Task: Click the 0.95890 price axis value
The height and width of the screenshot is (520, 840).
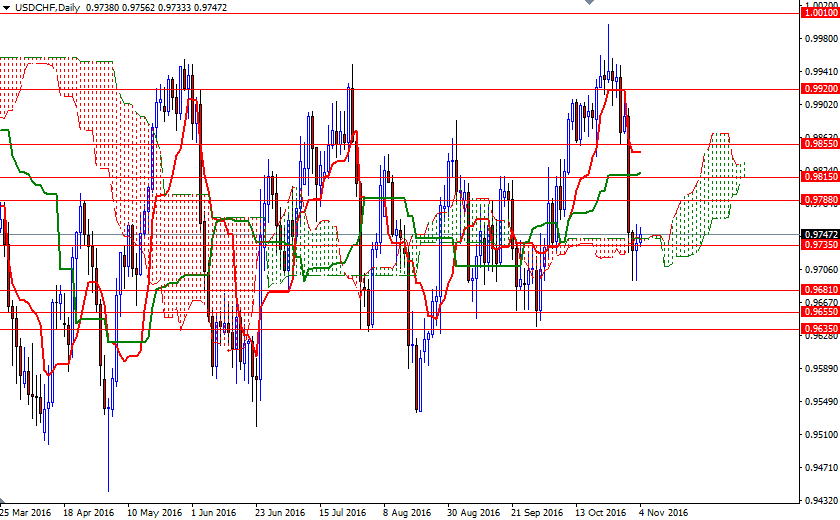Action: [822, 368]
